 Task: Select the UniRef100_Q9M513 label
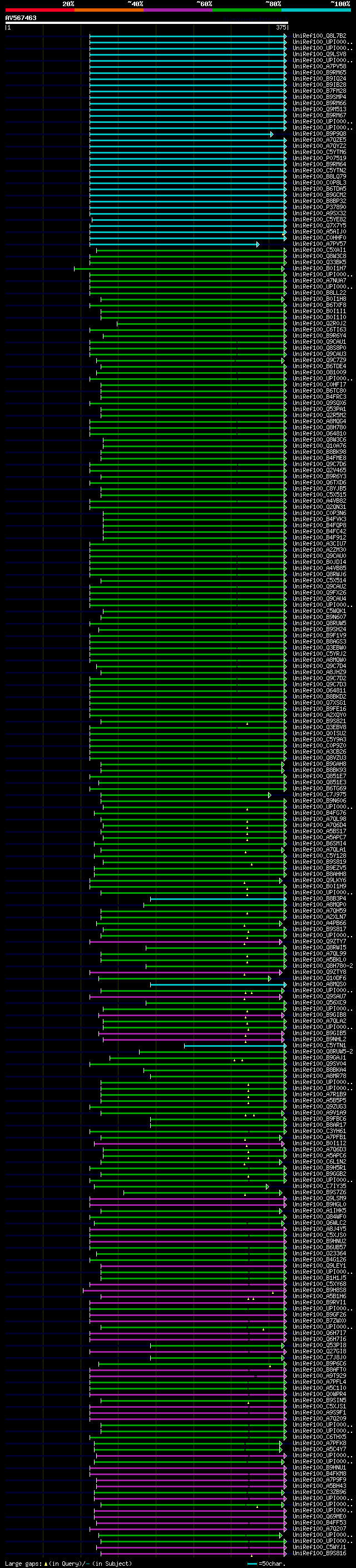(x=319, y=109)
